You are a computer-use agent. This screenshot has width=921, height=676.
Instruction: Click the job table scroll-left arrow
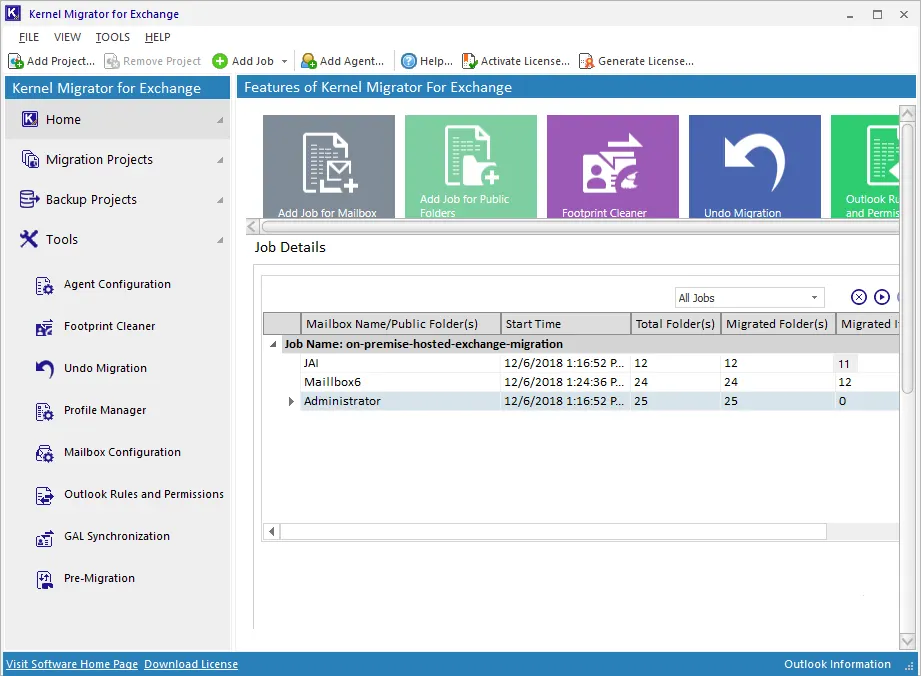point(271,532)
